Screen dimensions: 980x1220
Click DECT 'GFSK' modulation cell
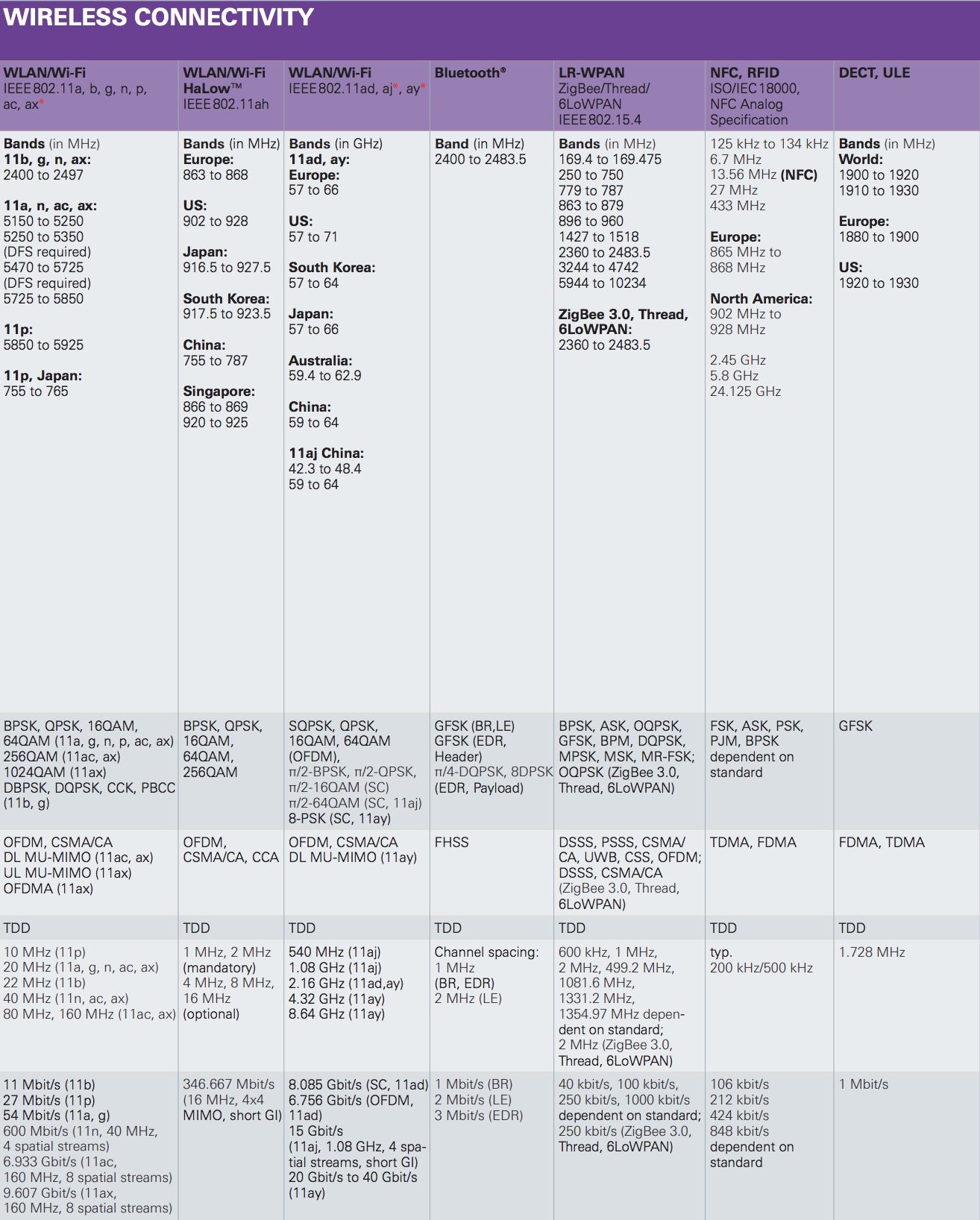click(x=855, y=726)
